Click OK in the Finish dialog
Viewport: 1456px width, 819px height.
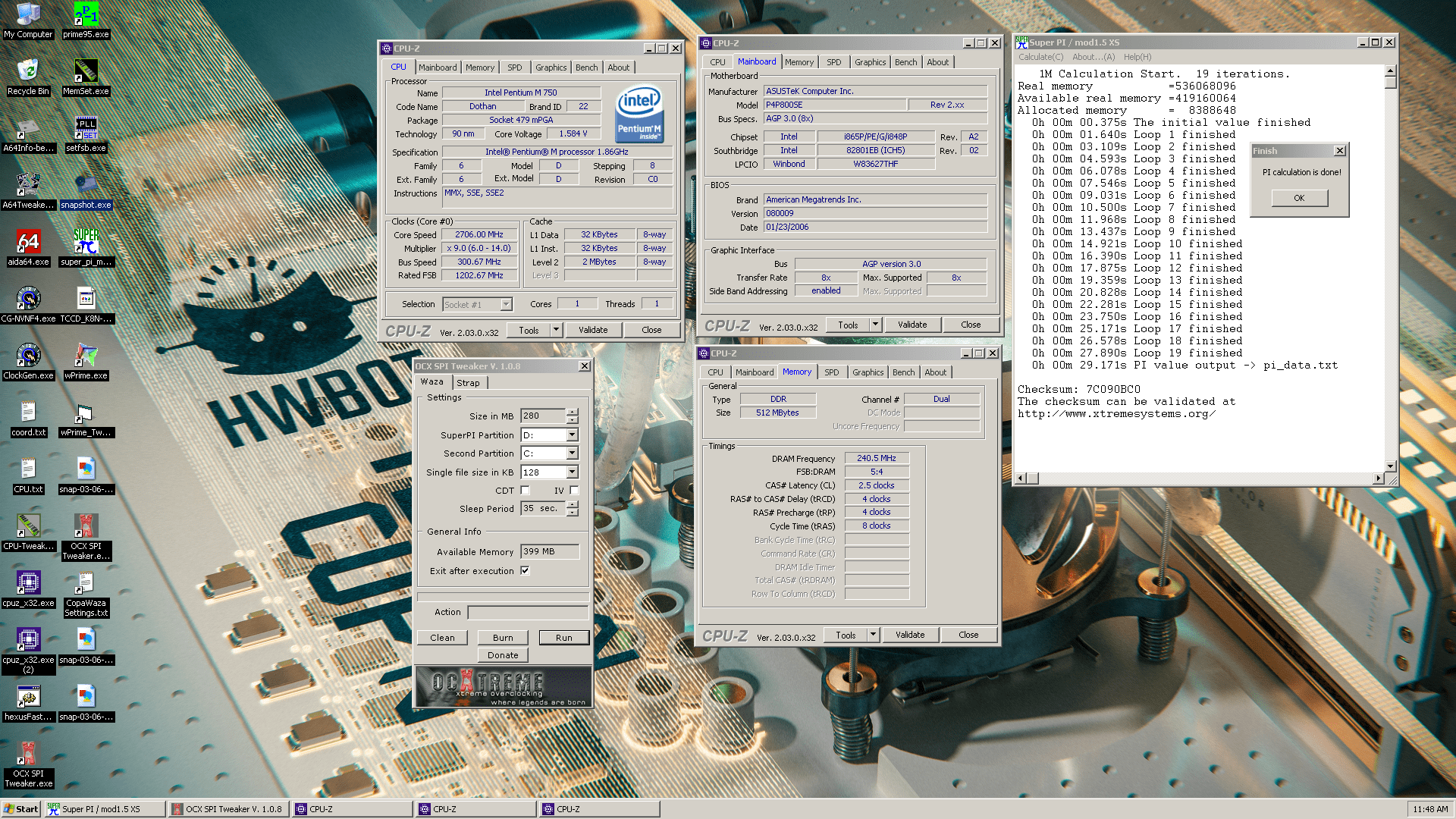[1299, 198]
